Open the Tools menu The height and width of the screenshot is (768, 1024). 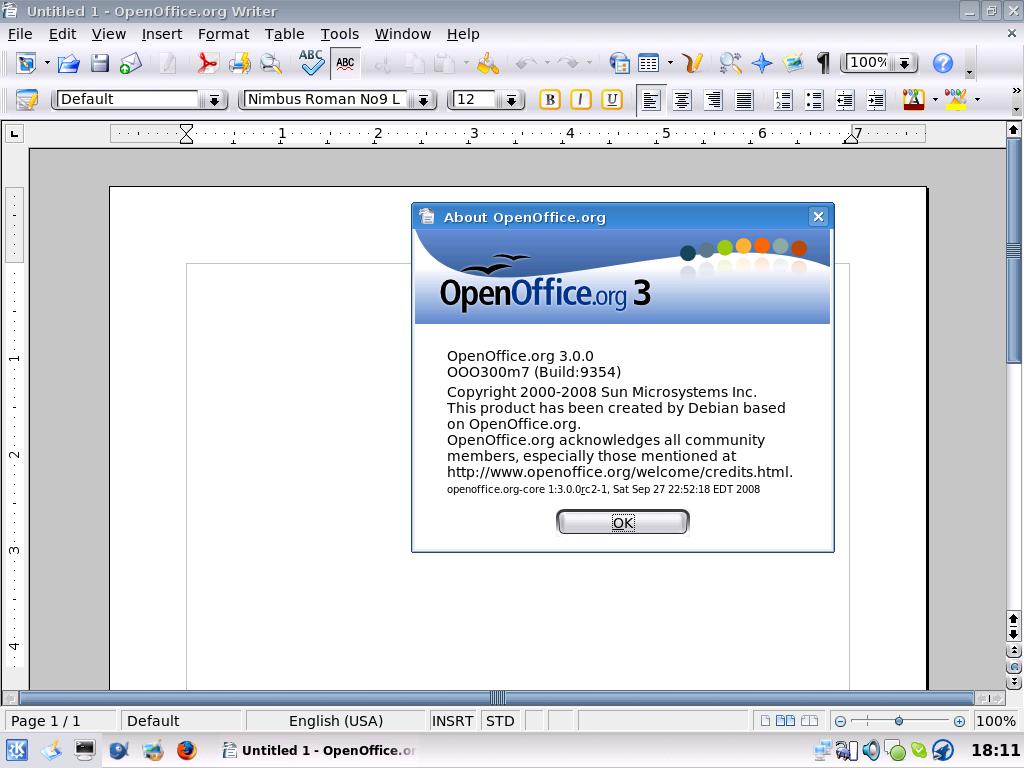coord(340,34)
